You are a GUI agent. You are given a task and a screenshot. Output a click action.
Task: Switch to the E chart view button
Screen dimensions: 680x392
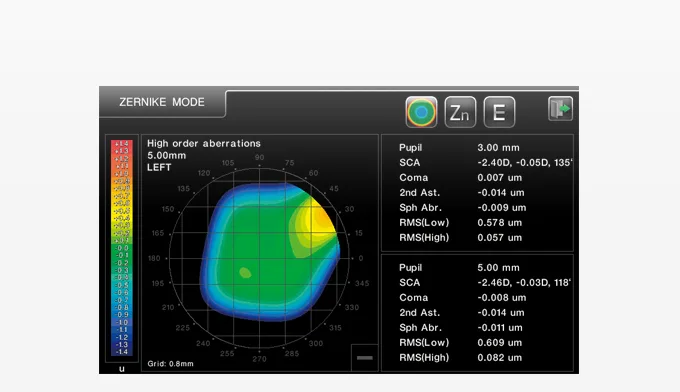coord(499,112)
